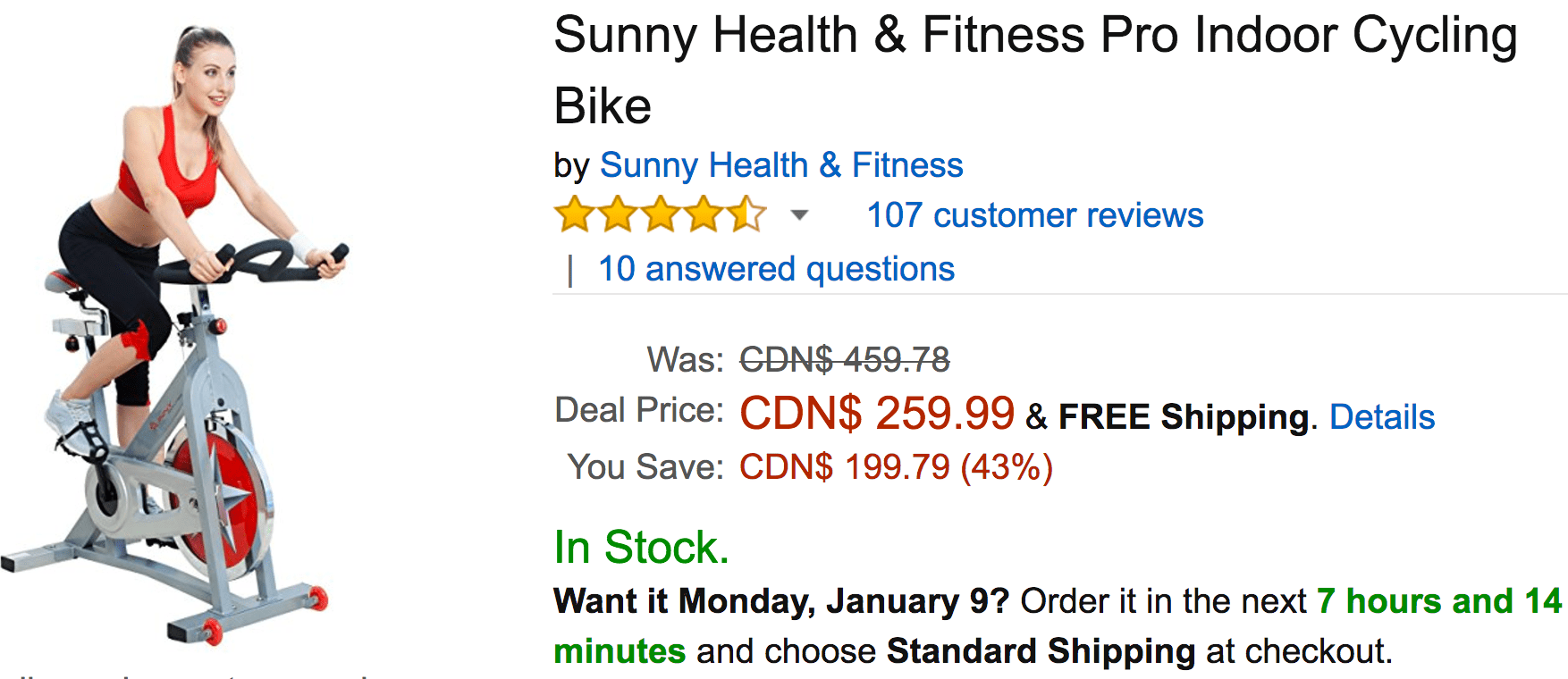Screen dimensions: 1568x679
Task: Click the green In Stock text
Action: coord(641,547)
